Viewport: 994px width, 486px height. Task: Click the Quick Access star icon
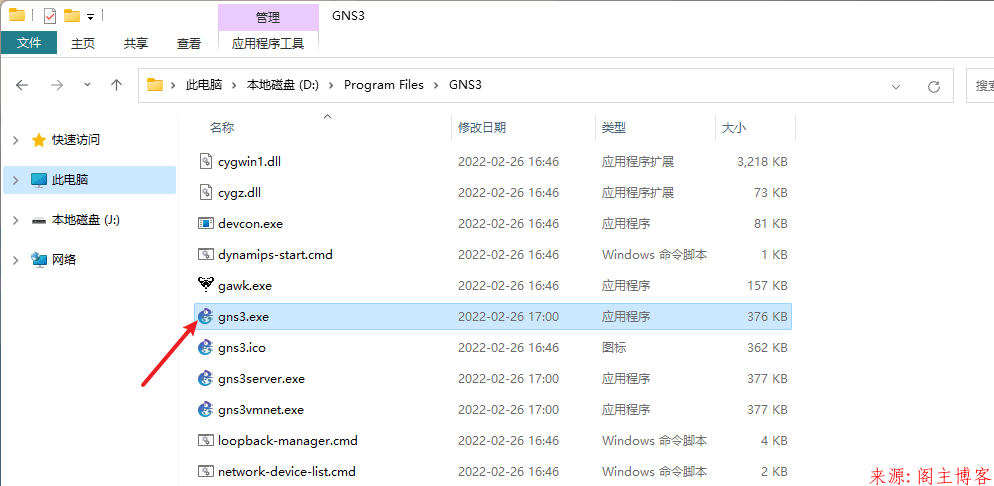tap(39, 140)
